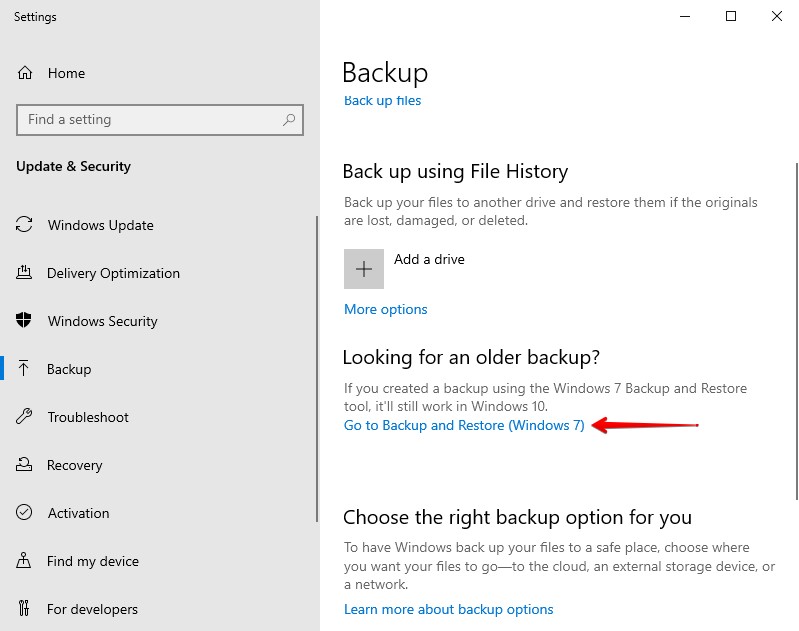Click the Windows Update refresh icon
The height and width of the screenshot is (631, 799).
click(24, 225)
